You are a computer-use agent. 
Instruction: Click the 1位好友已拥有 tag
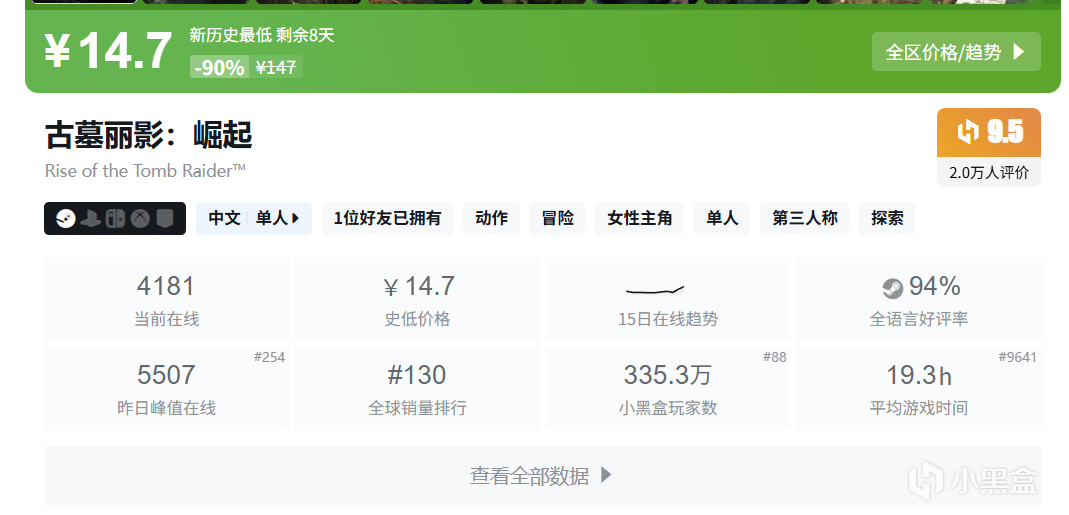[387, 218]
